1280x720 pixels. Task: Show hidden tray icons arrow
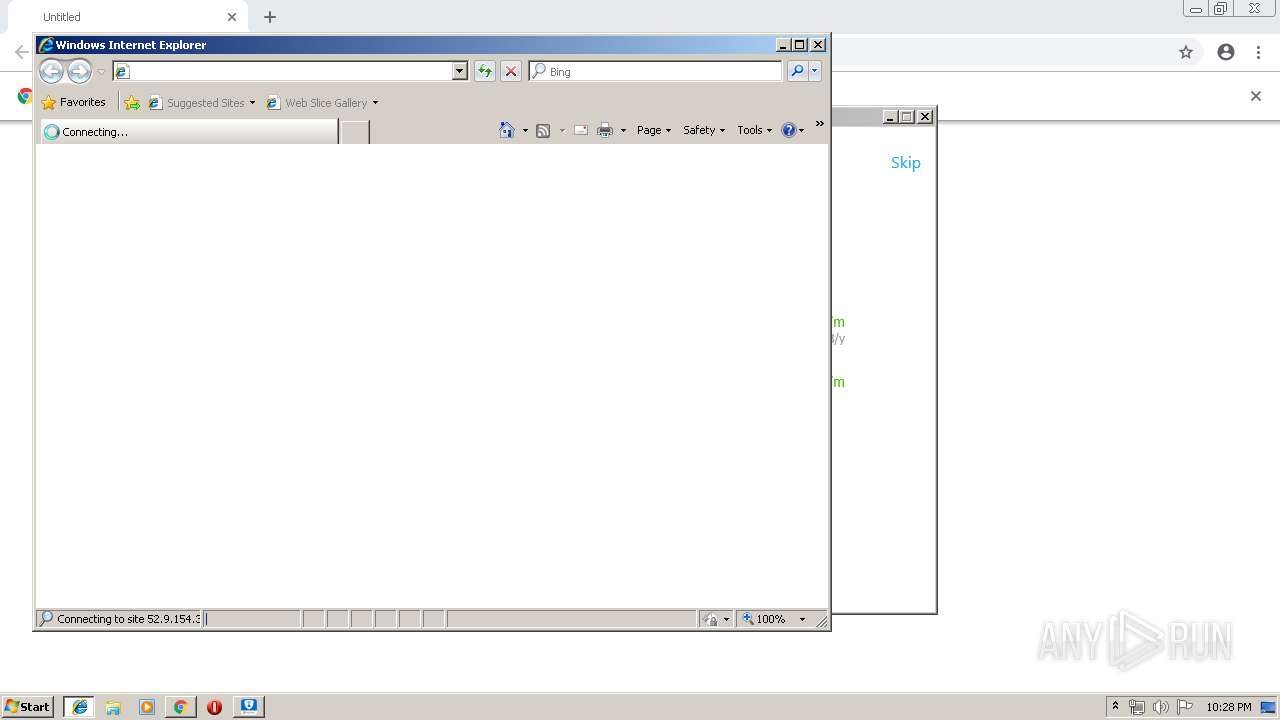click(x=1116, y=707)
